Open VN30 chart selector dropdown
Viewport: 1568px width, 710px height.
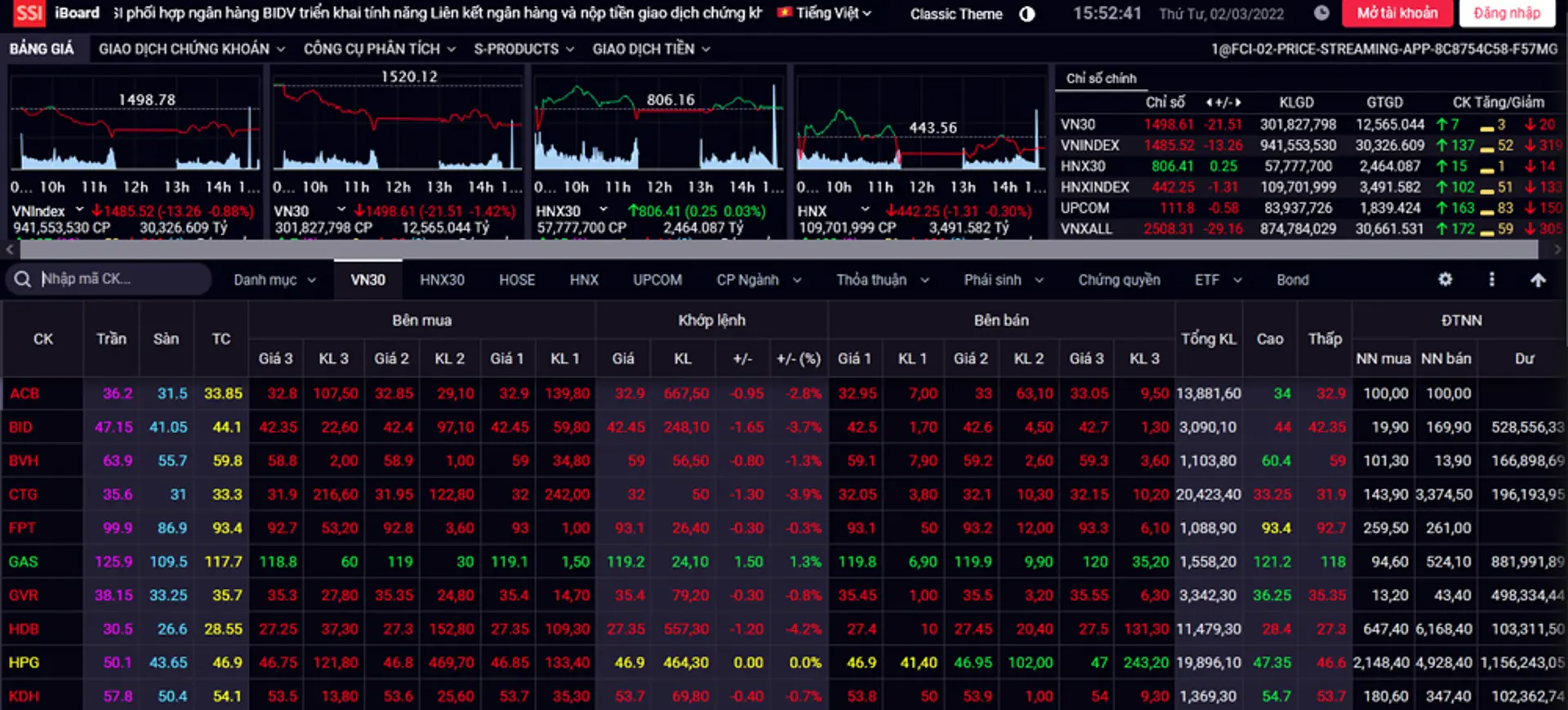(341, 211)
